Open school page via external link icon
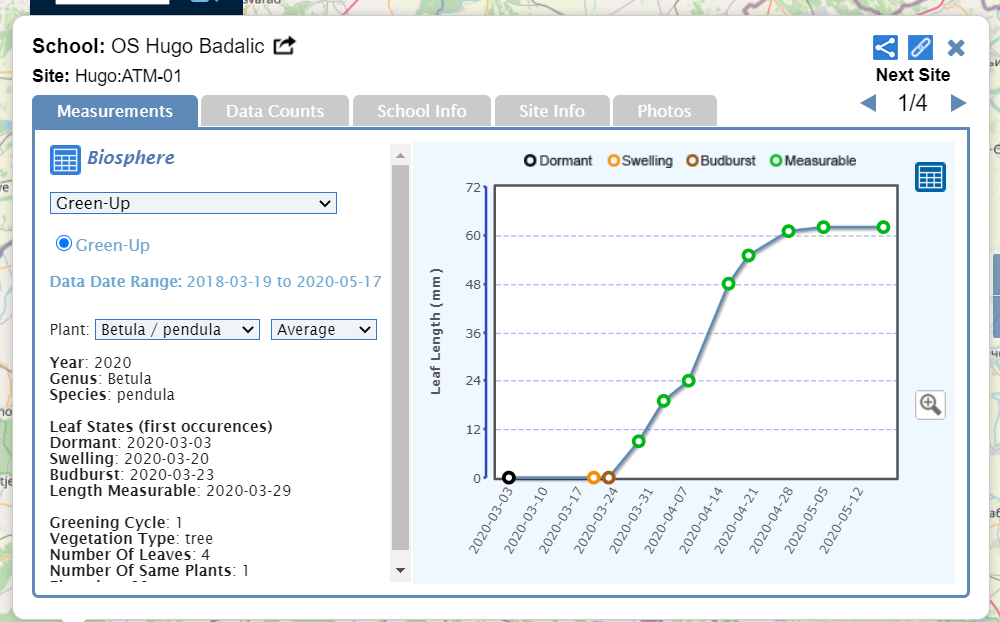Image resolution: width=1000 pixels, height=622 pixels. point(285,46)
